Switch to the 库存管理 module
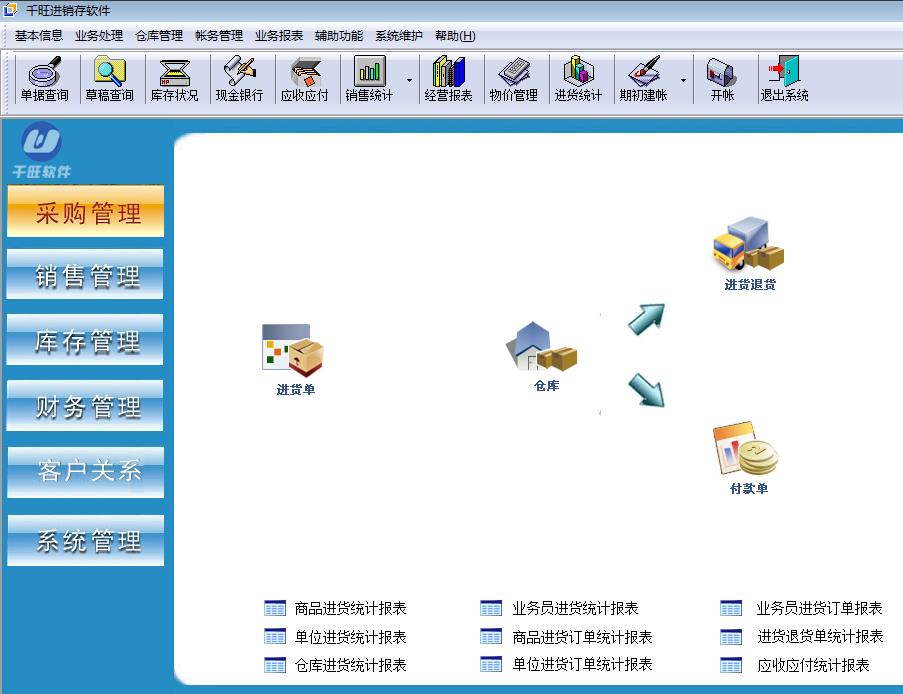This screenshot has height=694, width=903. coord(86,341)
